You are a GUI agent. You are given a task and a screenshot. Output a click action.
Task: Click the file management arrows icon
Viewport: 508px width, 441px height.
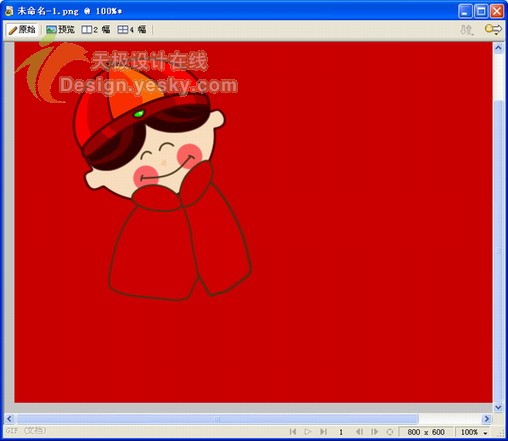[x=467, y=30]
